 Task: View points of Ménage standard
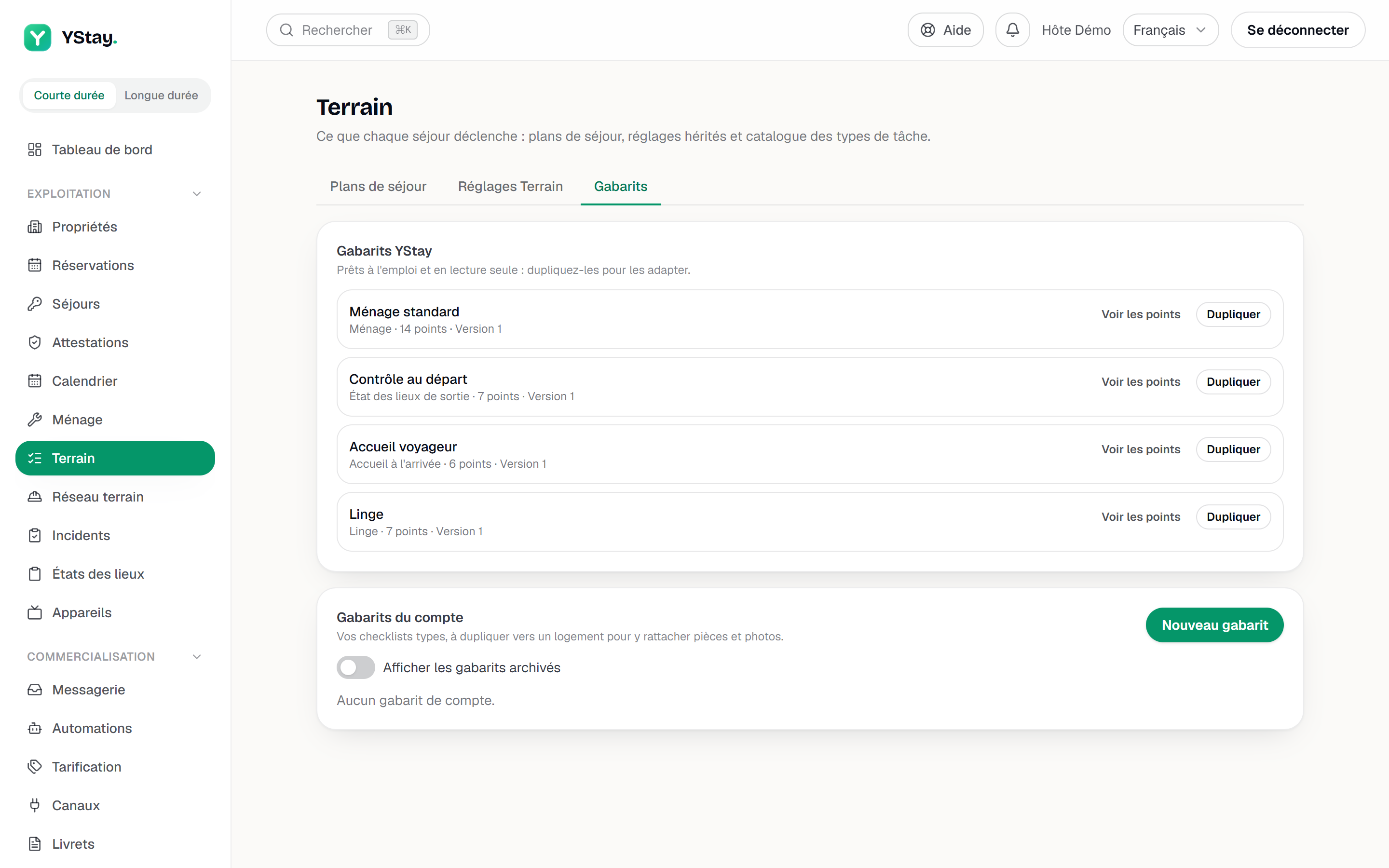point(1141,314)
